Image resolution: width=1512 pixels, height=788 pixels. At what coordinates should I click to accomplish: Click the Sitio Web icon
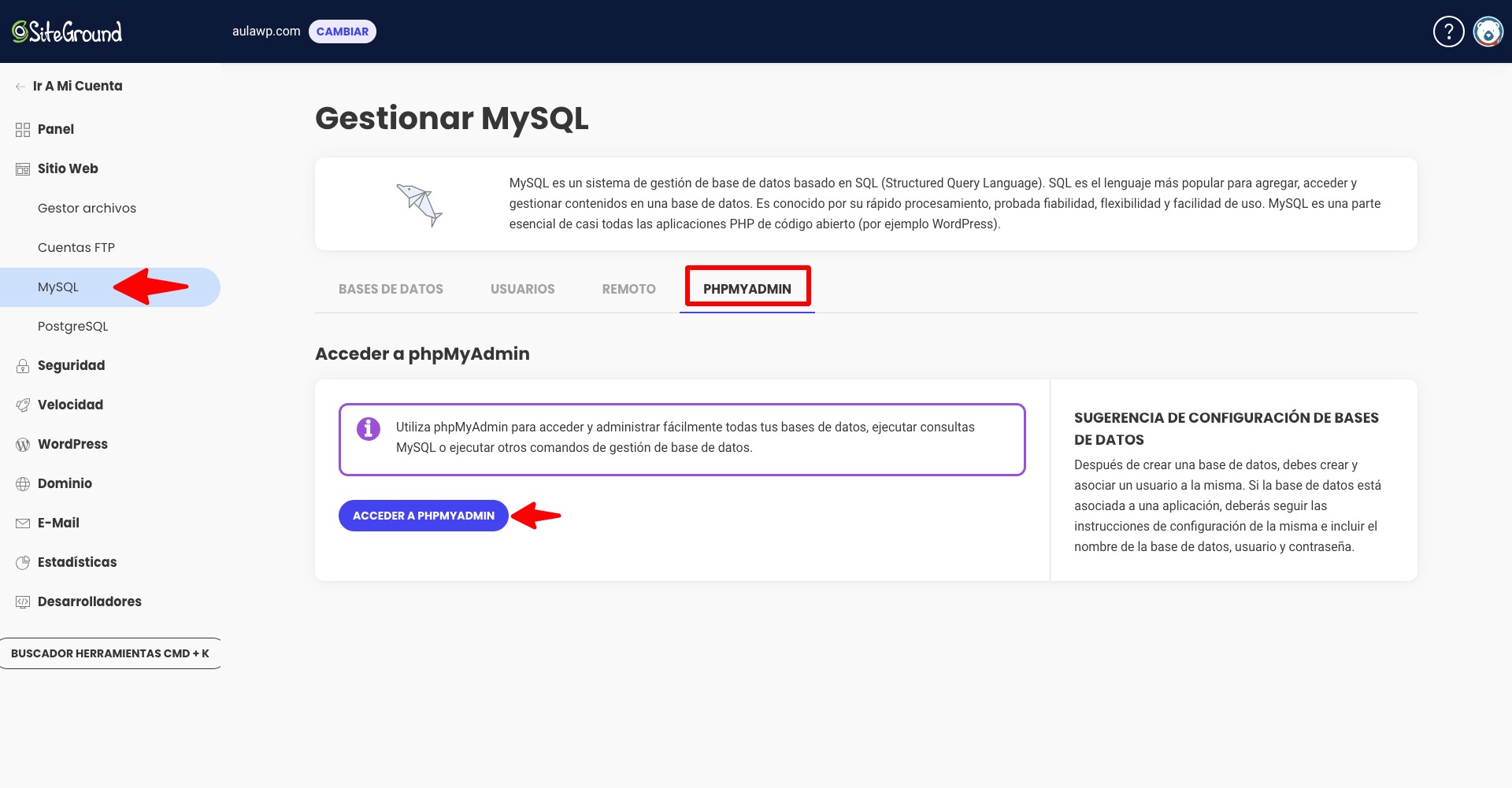[21, 168]
